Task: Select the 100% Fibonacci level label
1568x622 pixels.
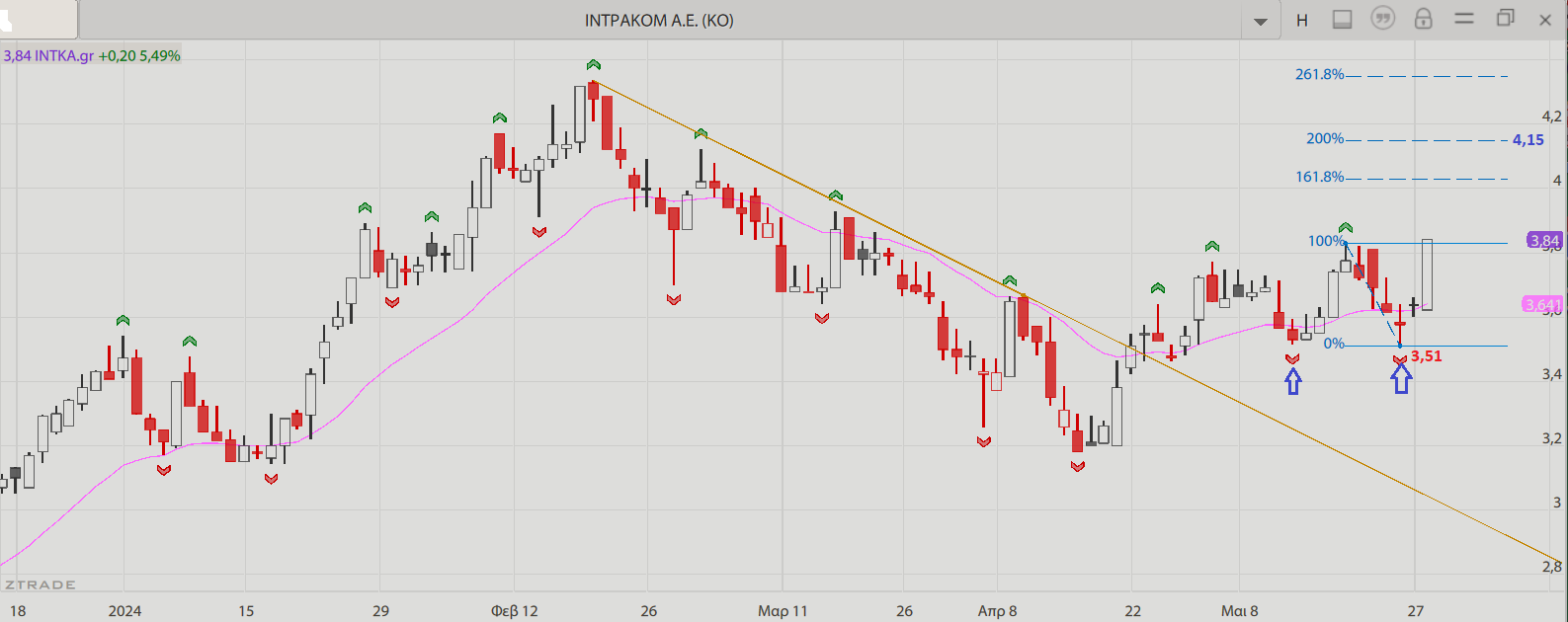Action: [x=1325, y=241]
